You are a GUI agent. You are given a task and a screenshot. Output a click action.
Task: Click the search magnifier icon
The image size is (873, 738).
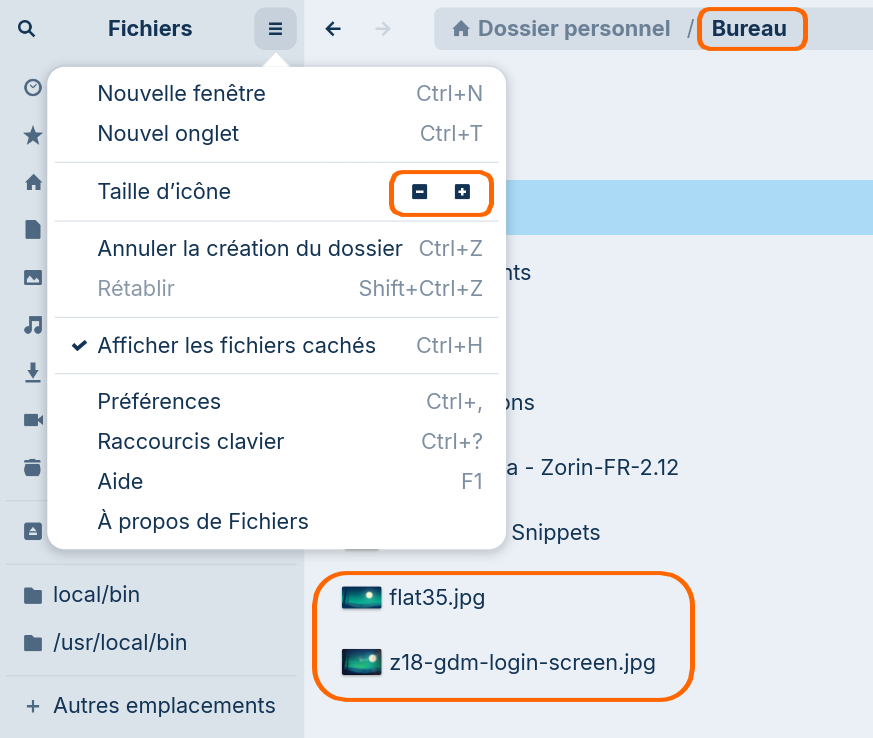pyautogui.click(x=27, y=29)
